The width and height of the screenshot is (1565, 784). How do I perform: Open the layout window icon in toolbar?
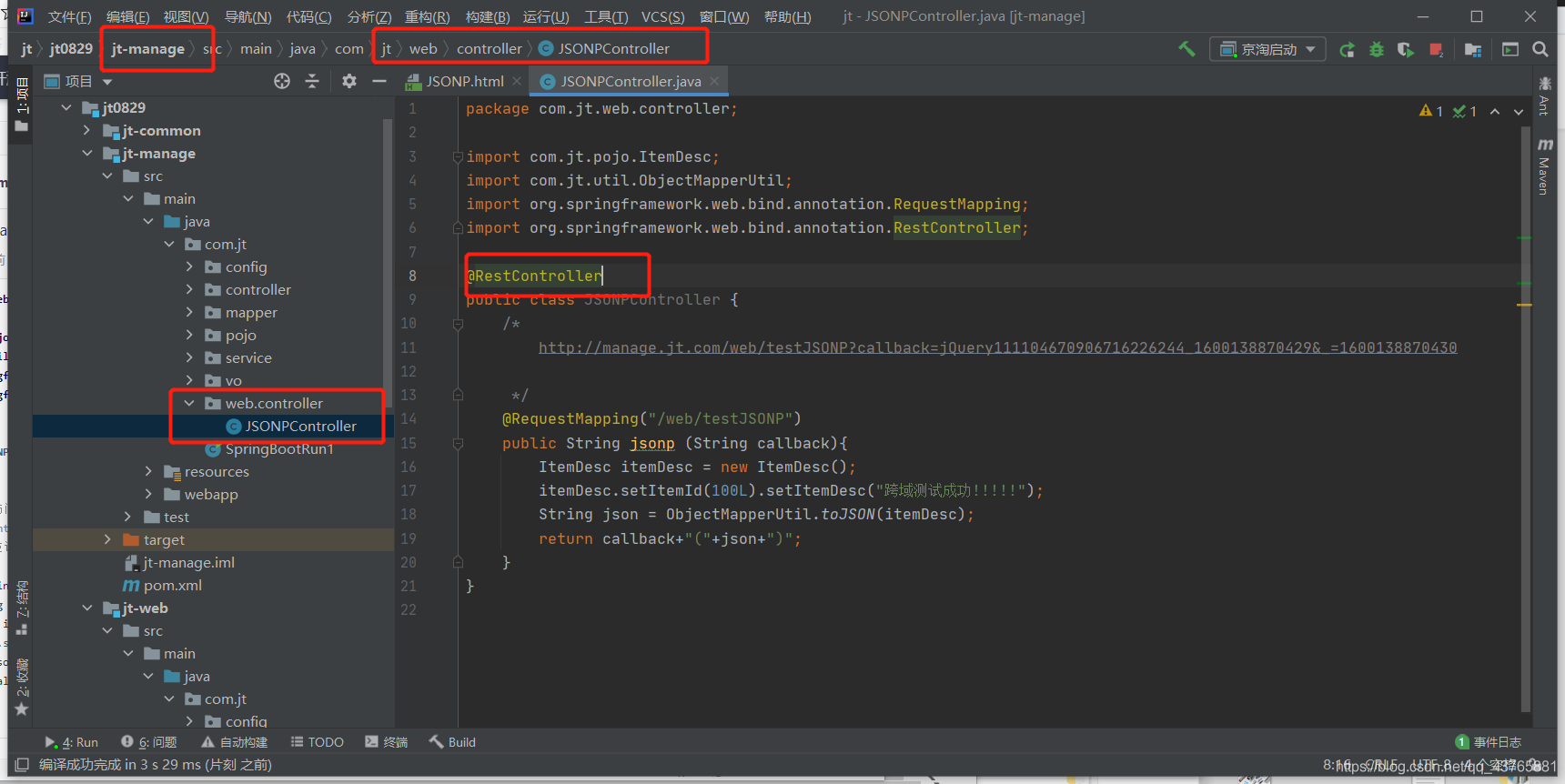click(1510, 49)
